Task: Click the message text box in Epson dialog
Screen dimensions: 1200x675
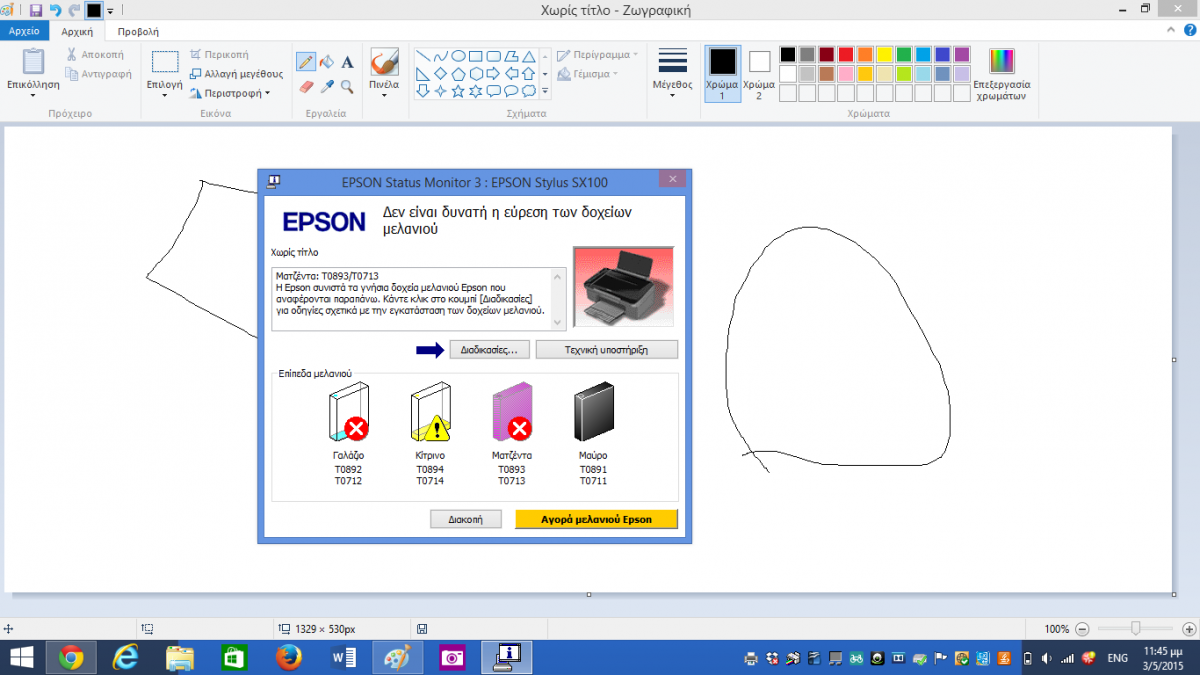Action: [419, 298]
